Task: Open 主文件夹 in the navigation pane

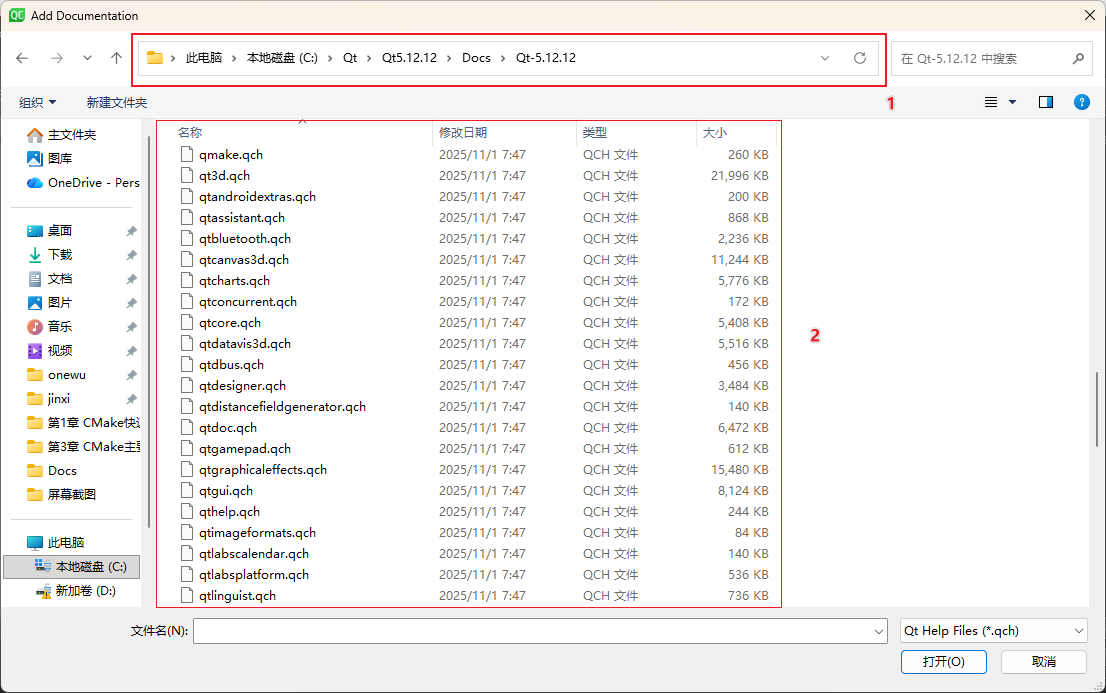Action: click(x=71, y=135)
